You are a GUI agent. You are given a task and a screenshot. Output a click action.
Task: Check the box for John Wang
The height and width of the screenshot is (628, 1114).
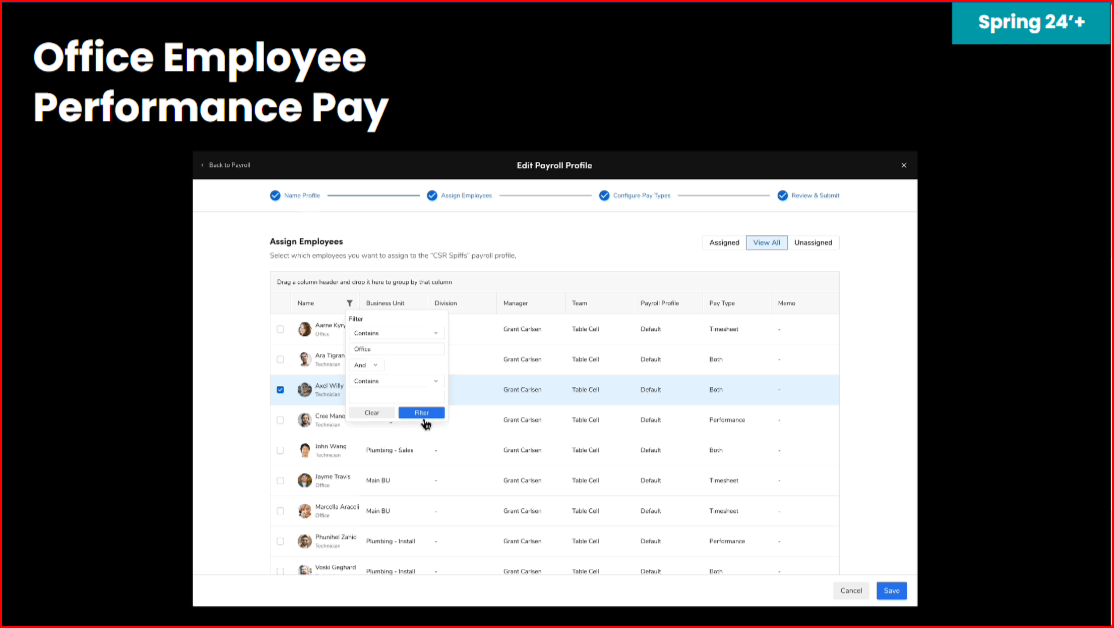pos(280,450)
